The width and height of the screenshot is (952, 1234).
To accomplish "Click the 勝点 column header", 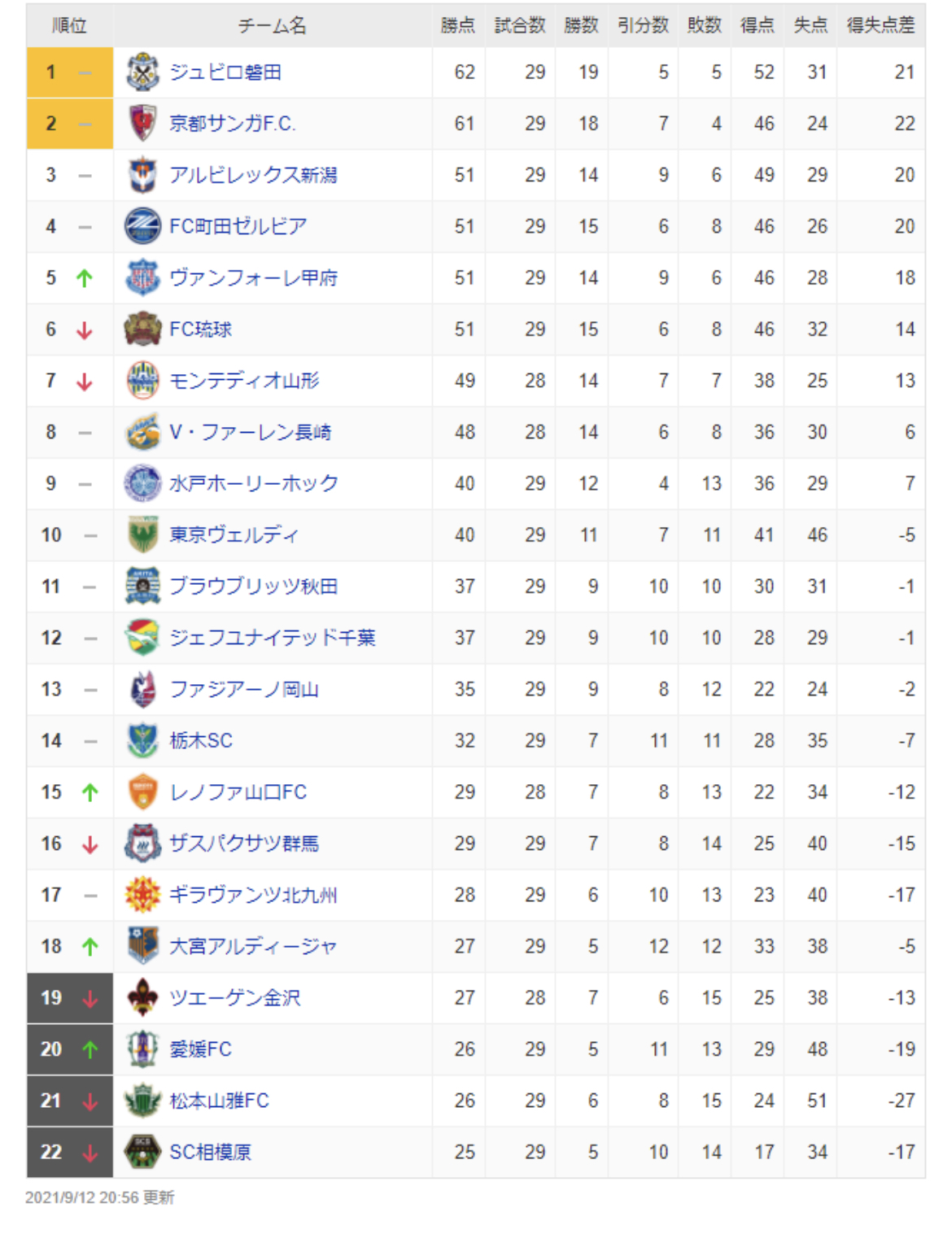I will [x=457, y=25].
